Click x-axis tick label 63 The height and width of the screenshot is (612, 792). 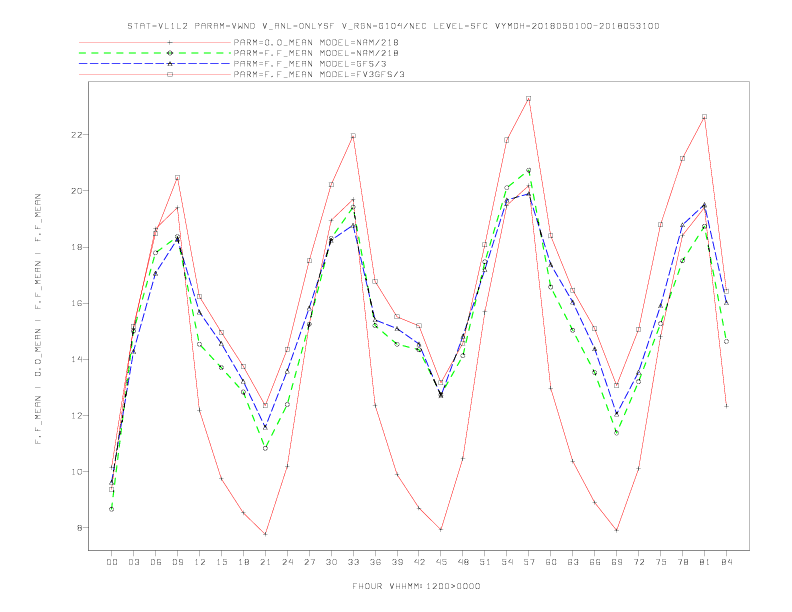573,562
